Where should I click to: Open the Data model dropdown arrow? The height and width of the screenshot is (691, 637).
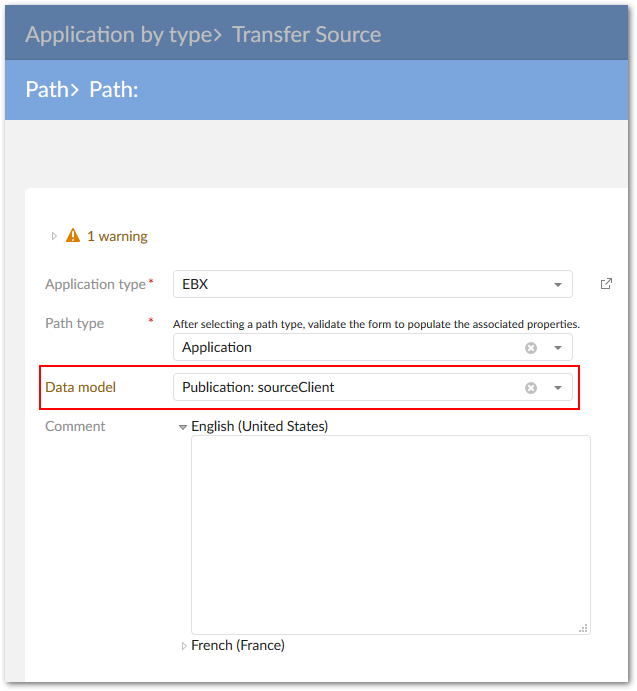coord(557,388)
